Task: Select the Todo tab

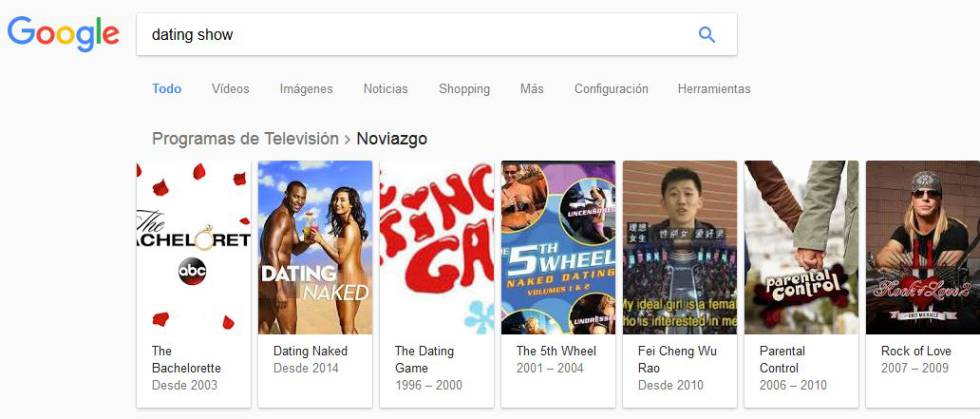Action: 167,89
